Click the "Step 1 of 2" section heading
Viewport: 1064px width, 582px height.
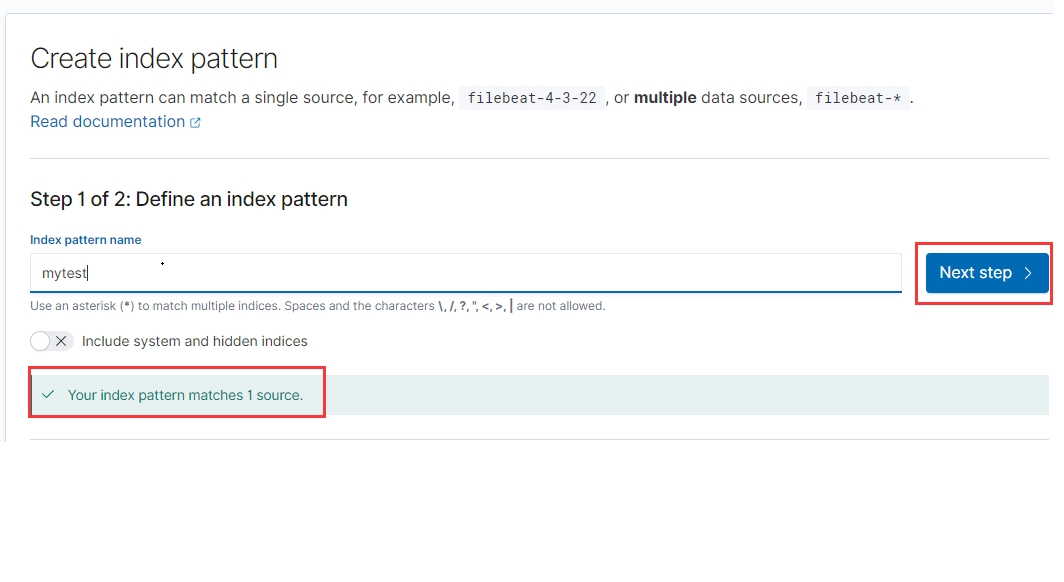[189, 199]
